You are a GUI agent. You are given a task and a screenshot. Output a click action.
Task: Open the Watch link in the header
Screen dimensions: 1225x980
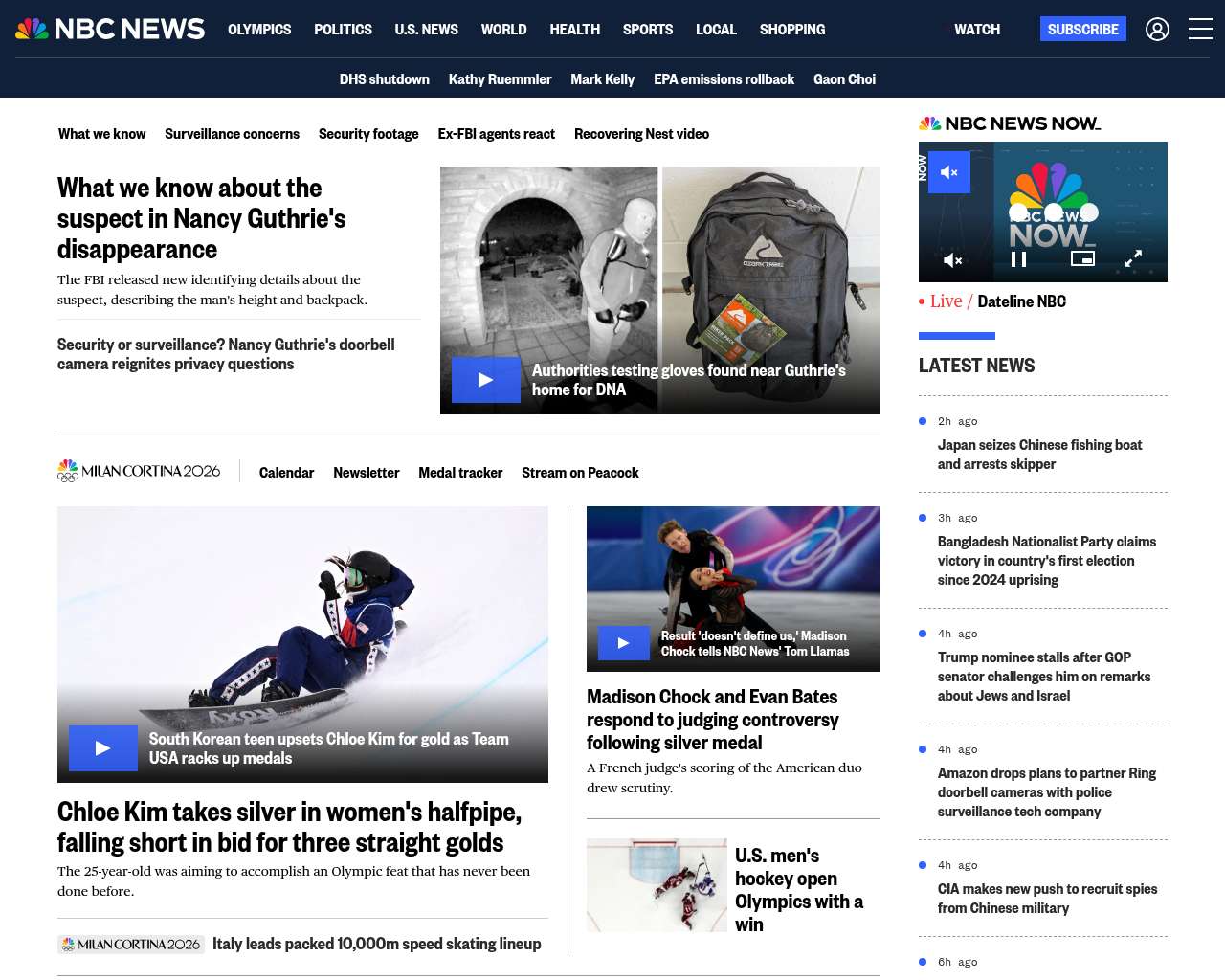click(x=976, y=30)
